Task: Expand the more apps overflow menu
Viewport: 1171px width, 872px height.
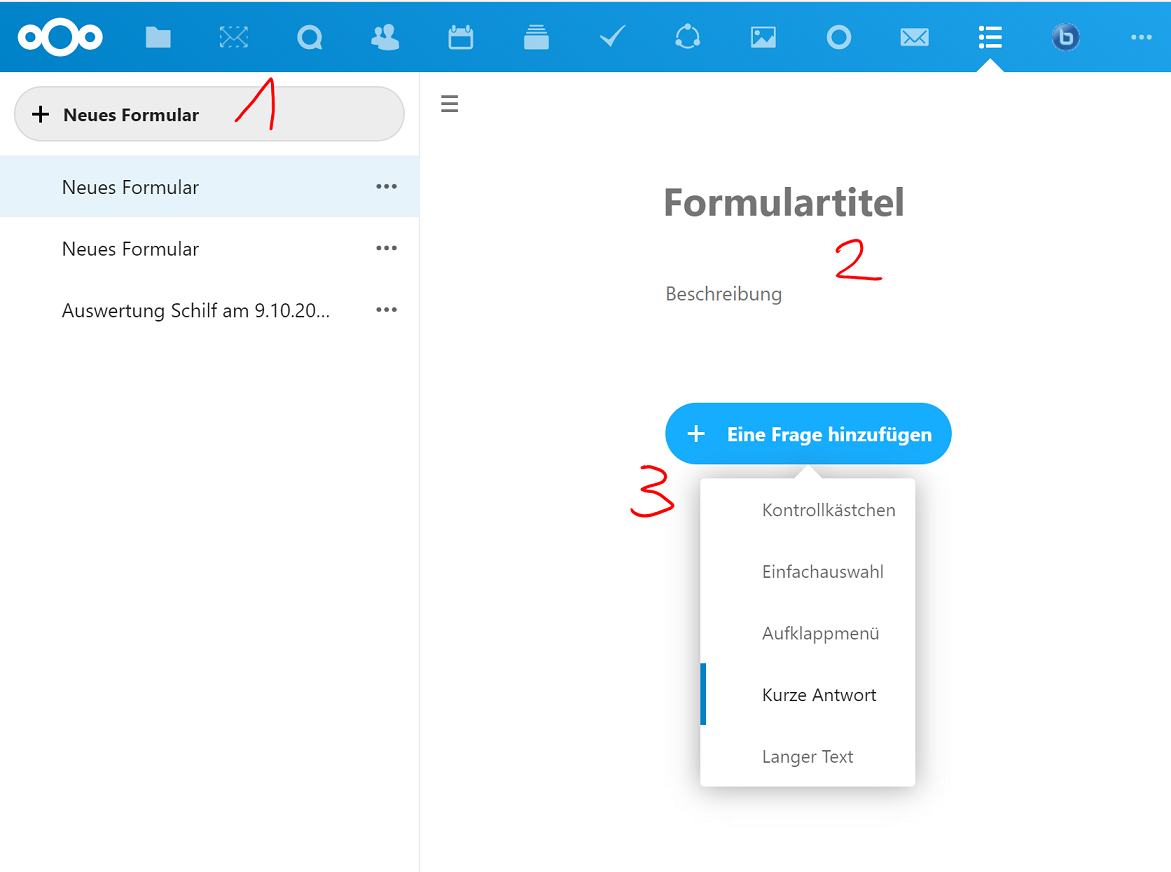Action: click(1141, 38)
